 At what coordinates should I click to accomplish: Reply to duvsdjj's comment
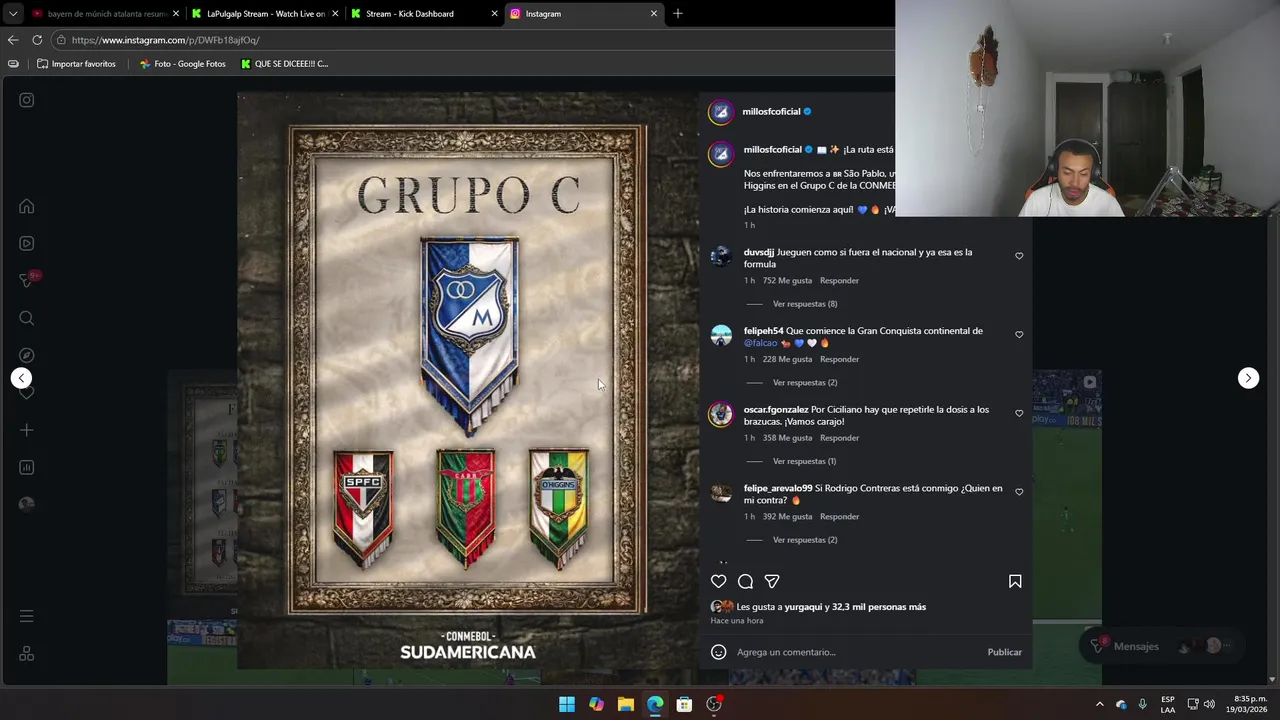pyautogui.click(x=839, y=281)
